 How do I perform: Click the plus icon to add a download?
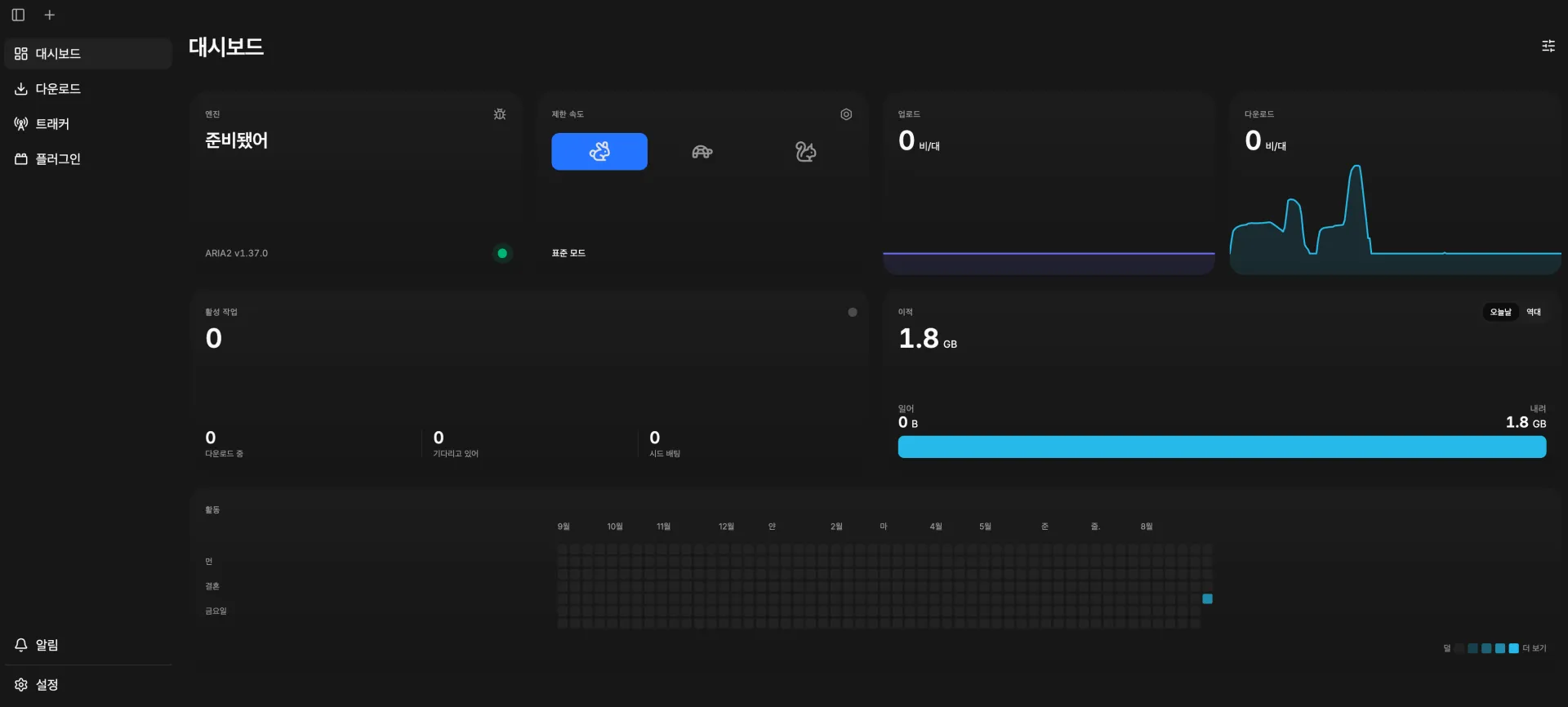click(49, 15)
